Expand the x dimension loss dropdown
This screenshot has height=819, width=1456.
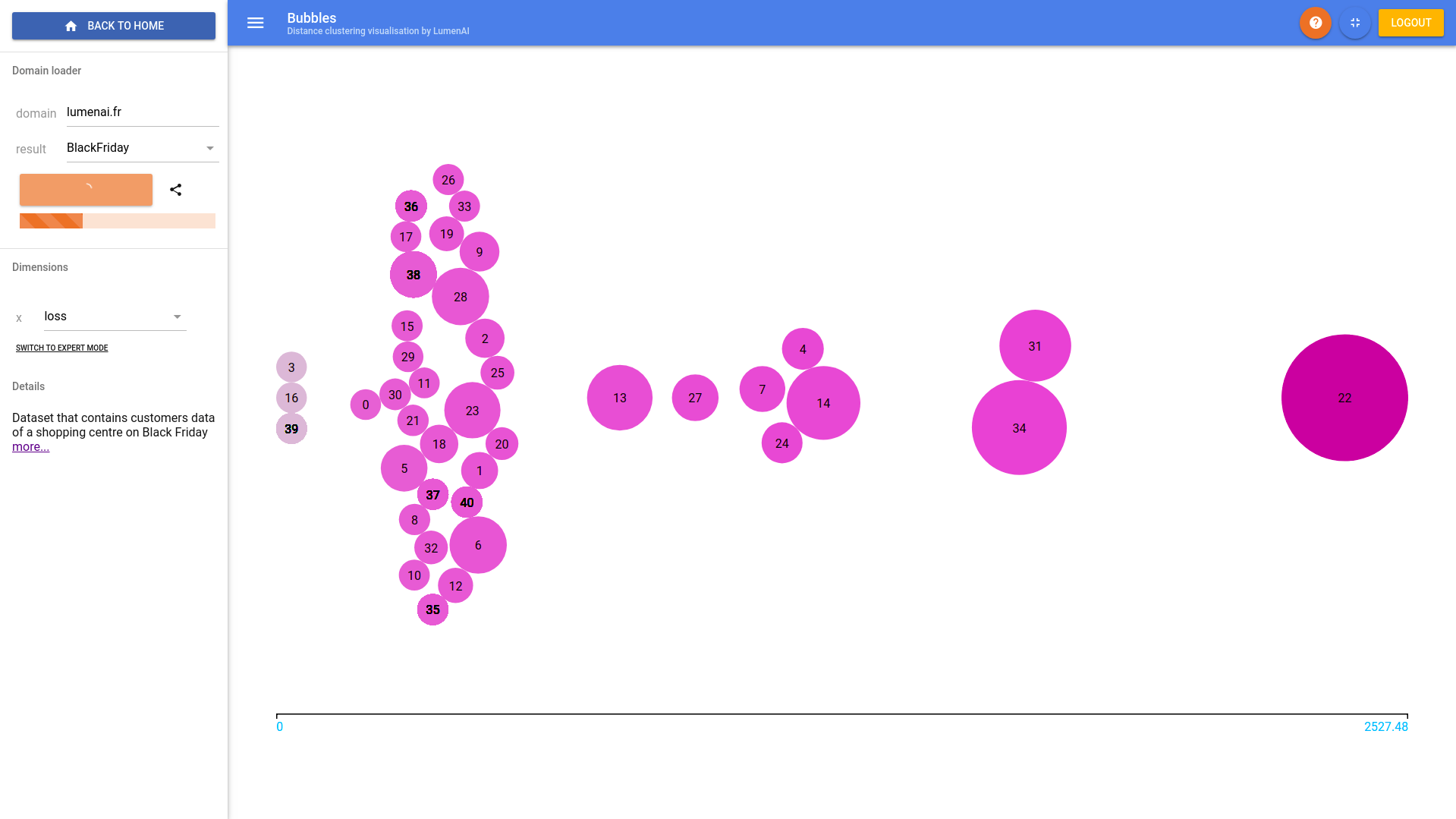pyautogui.click(x=114, y=316)
